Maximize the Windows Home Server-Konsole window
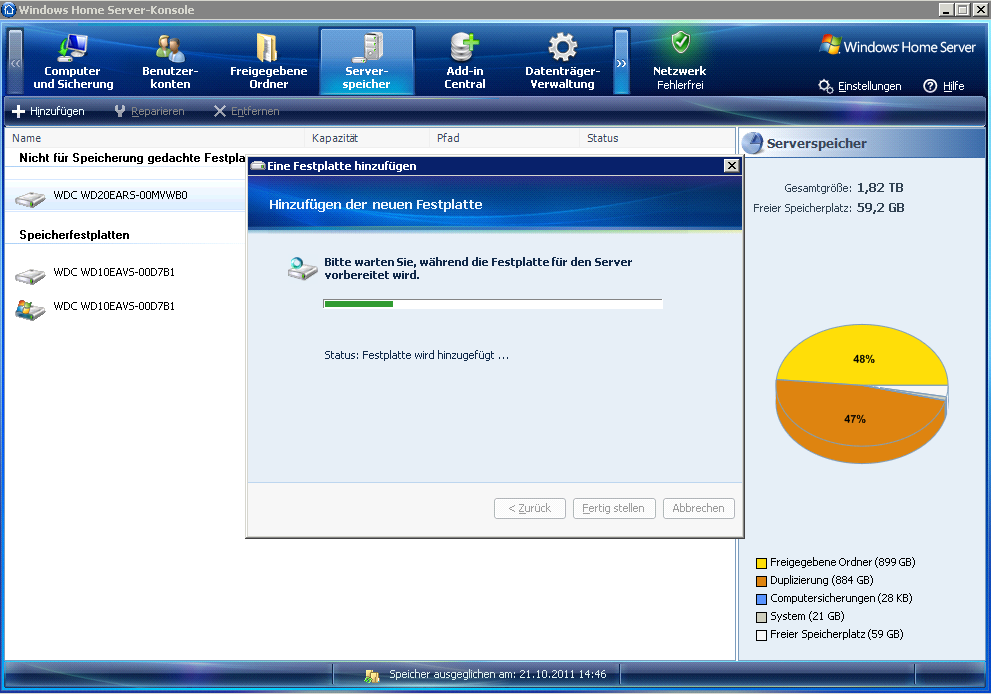The width and height of the screenshot is (991, 694). [962, 9]
